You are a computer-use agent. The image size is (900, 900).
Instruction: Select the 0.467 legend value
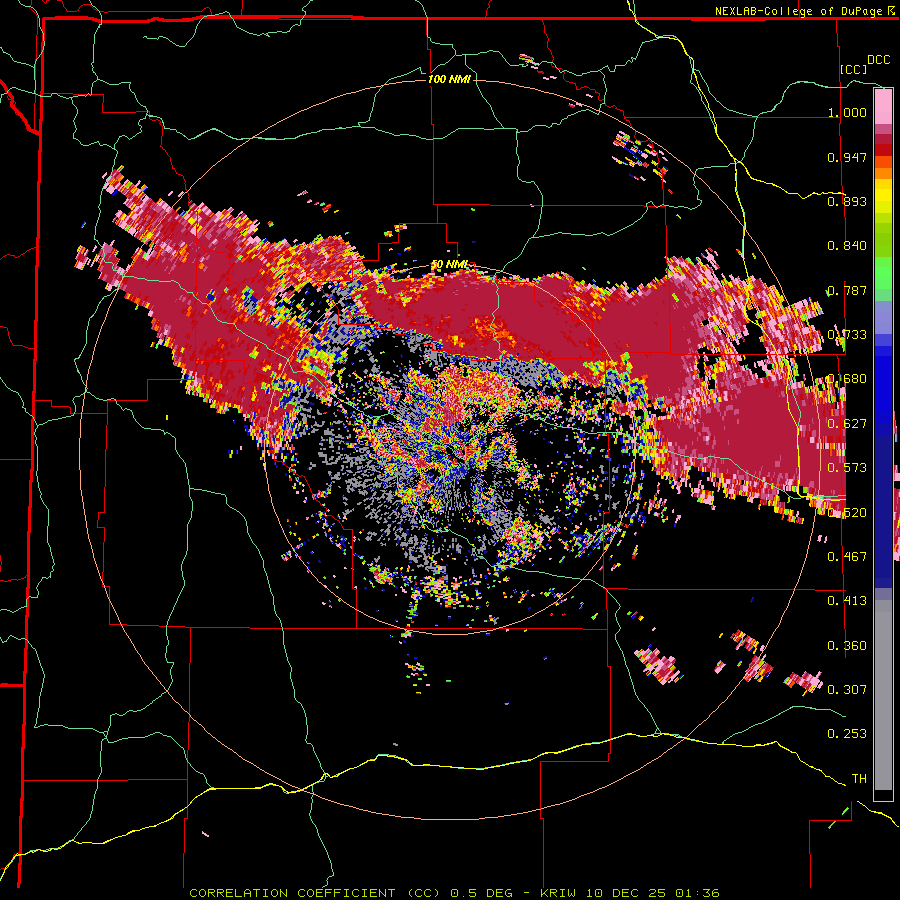847,557
